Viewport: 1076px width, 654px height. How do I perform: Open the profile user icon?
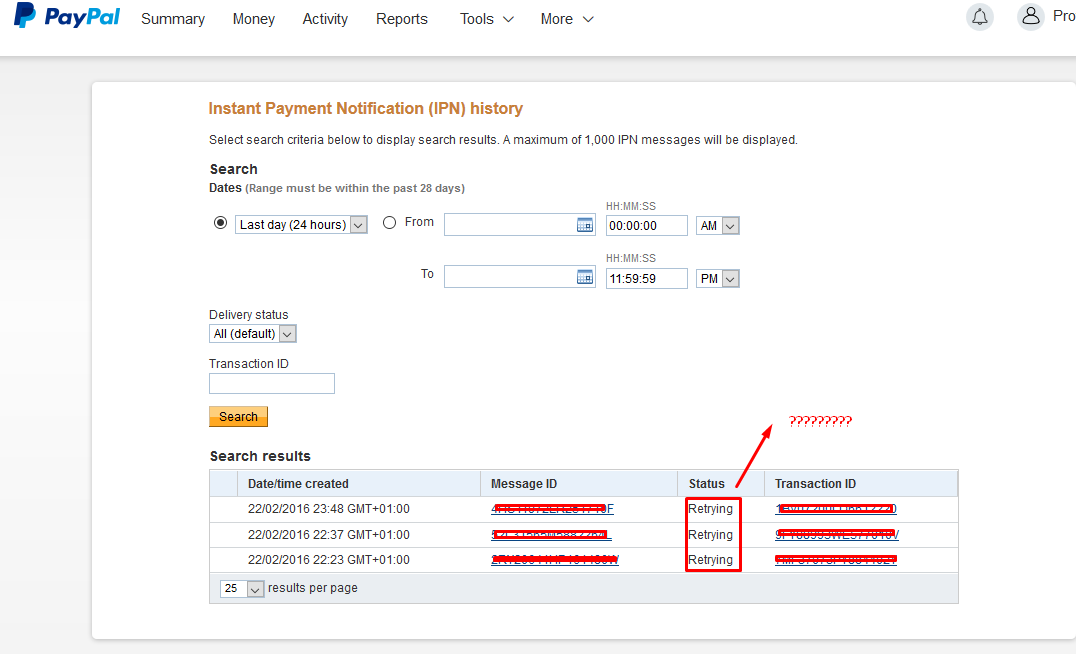[1031, 16]
